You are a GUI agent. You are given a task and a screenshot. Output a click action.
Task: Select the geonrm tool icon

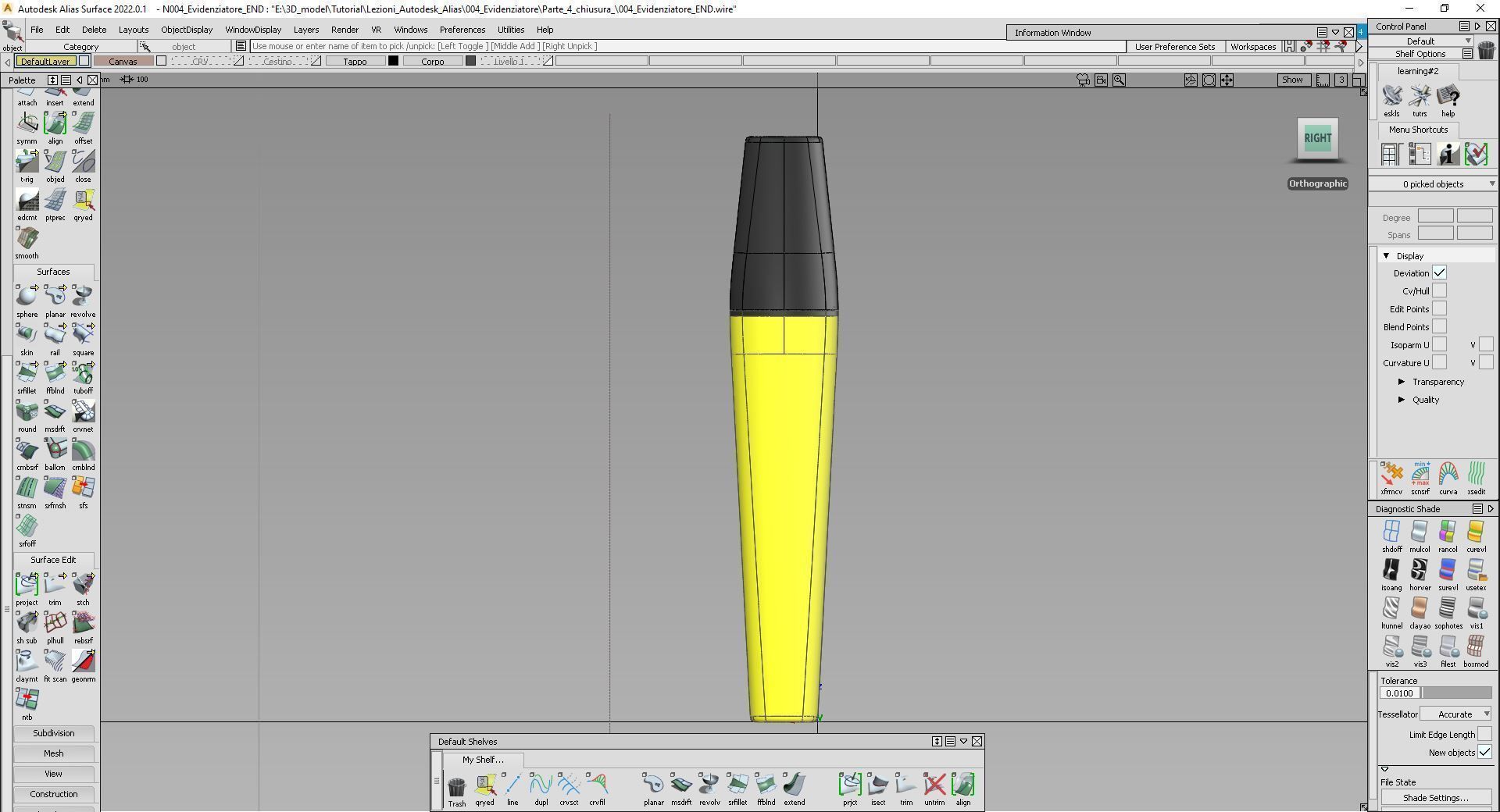point(83,661)
